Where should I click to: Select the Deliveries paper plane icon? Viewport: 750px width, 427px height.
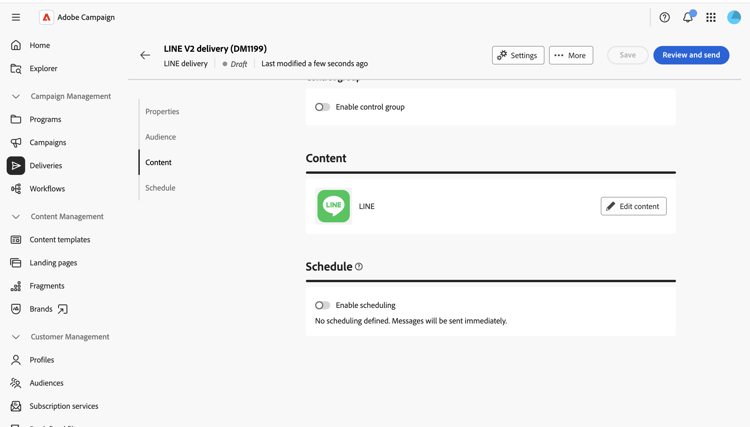(x=16, y=165)
